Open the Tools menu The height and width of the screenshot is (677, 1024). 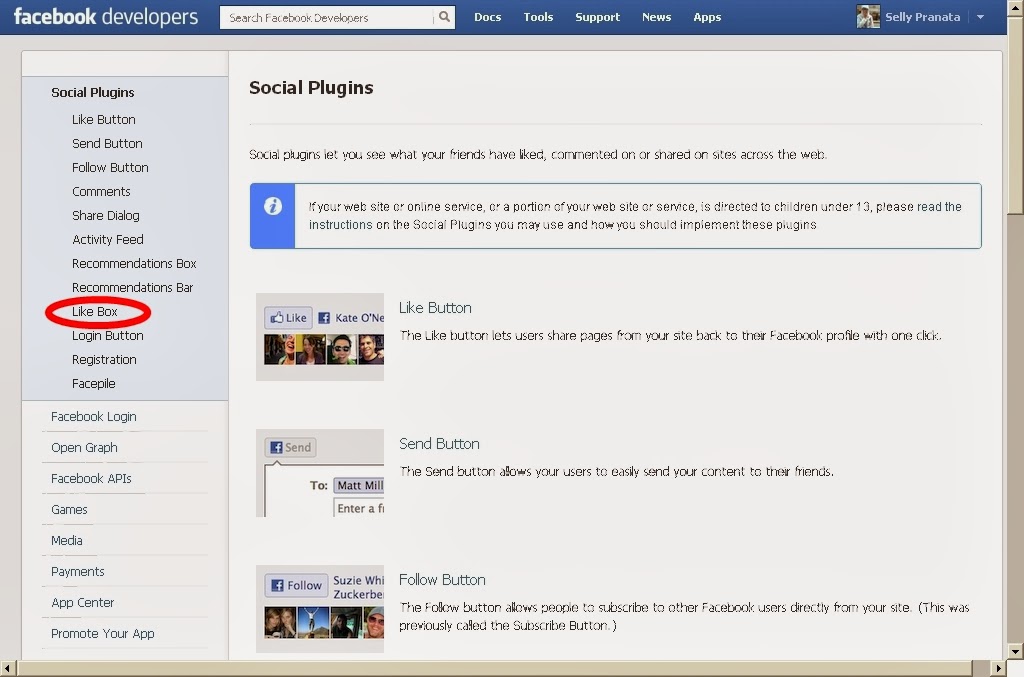[x=538, y=18]
